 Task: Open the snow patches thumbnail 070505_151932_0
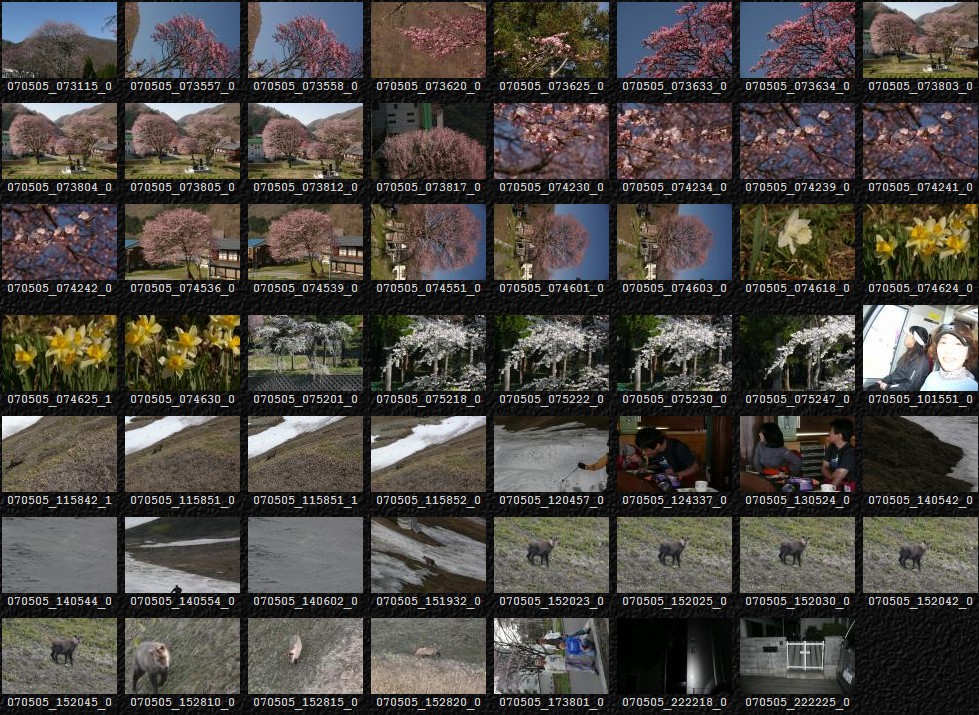(428, 555)
